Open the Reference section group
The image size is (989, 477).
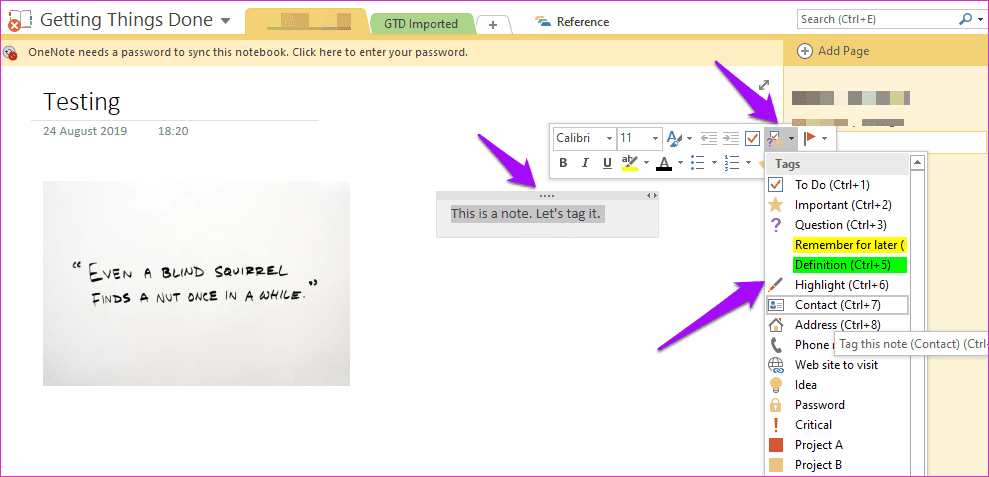pyautogui.click(x=572, y=22)
